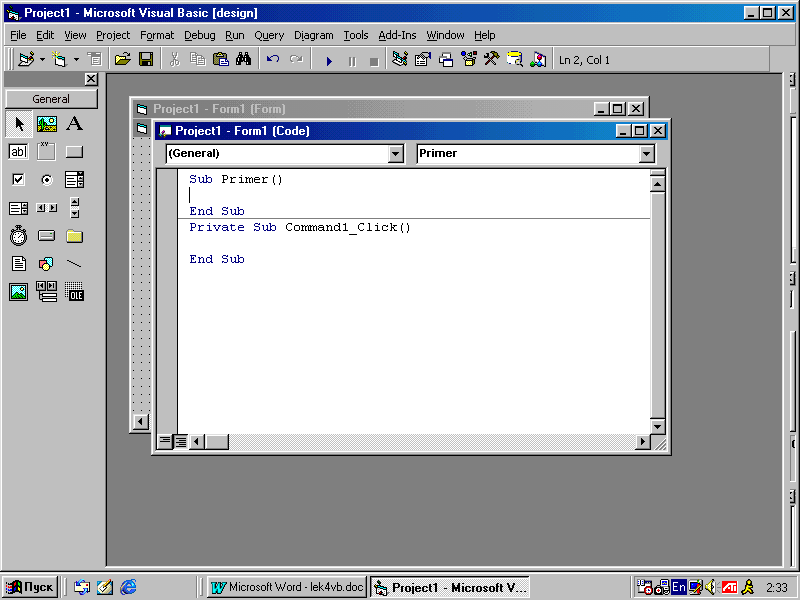
Task: Select the CommandButton control tool
Action: click(x=74, y=152)
